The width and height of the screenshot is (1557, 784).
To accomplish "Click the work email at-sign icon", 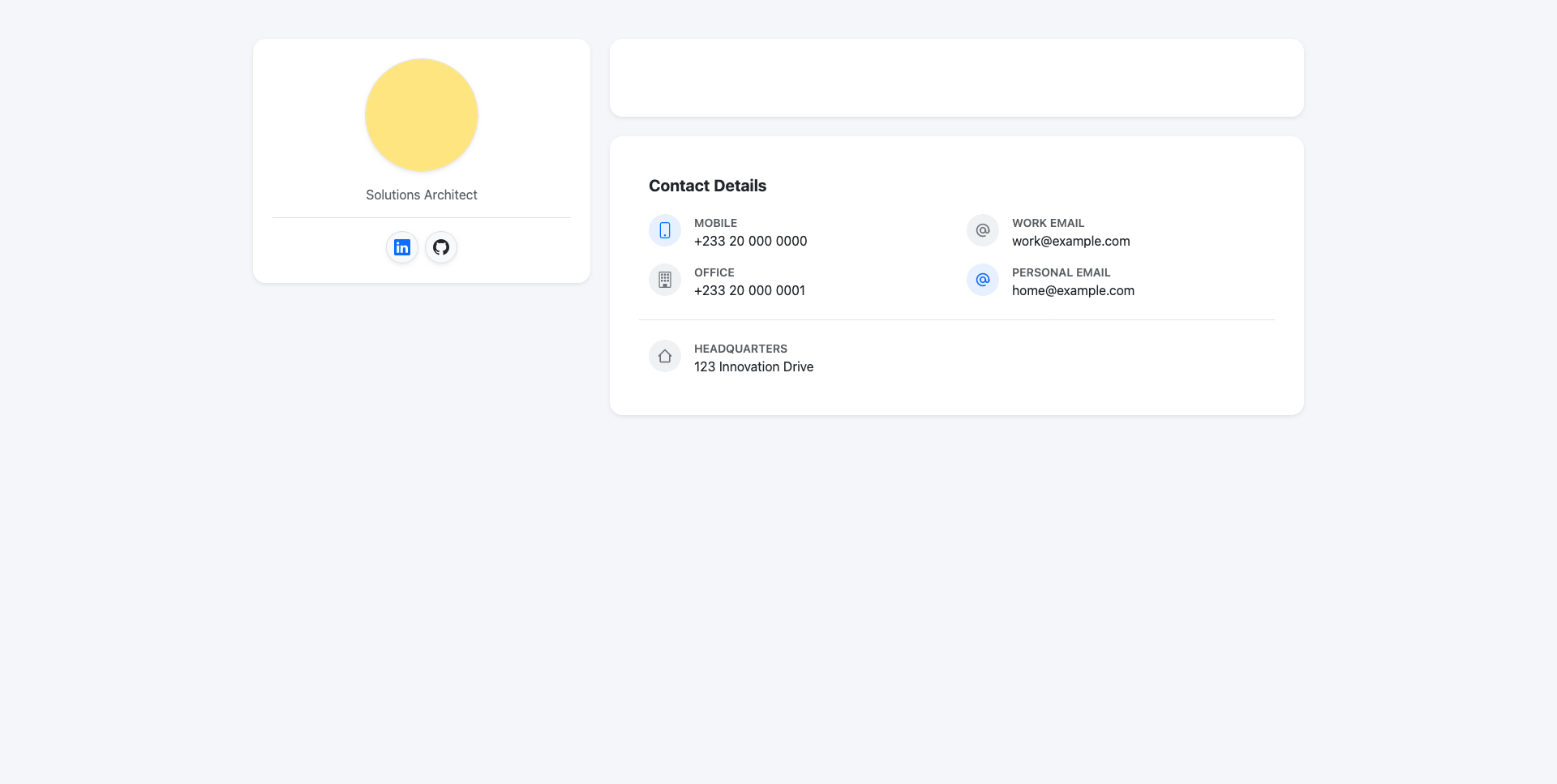I will coord(983,230).
